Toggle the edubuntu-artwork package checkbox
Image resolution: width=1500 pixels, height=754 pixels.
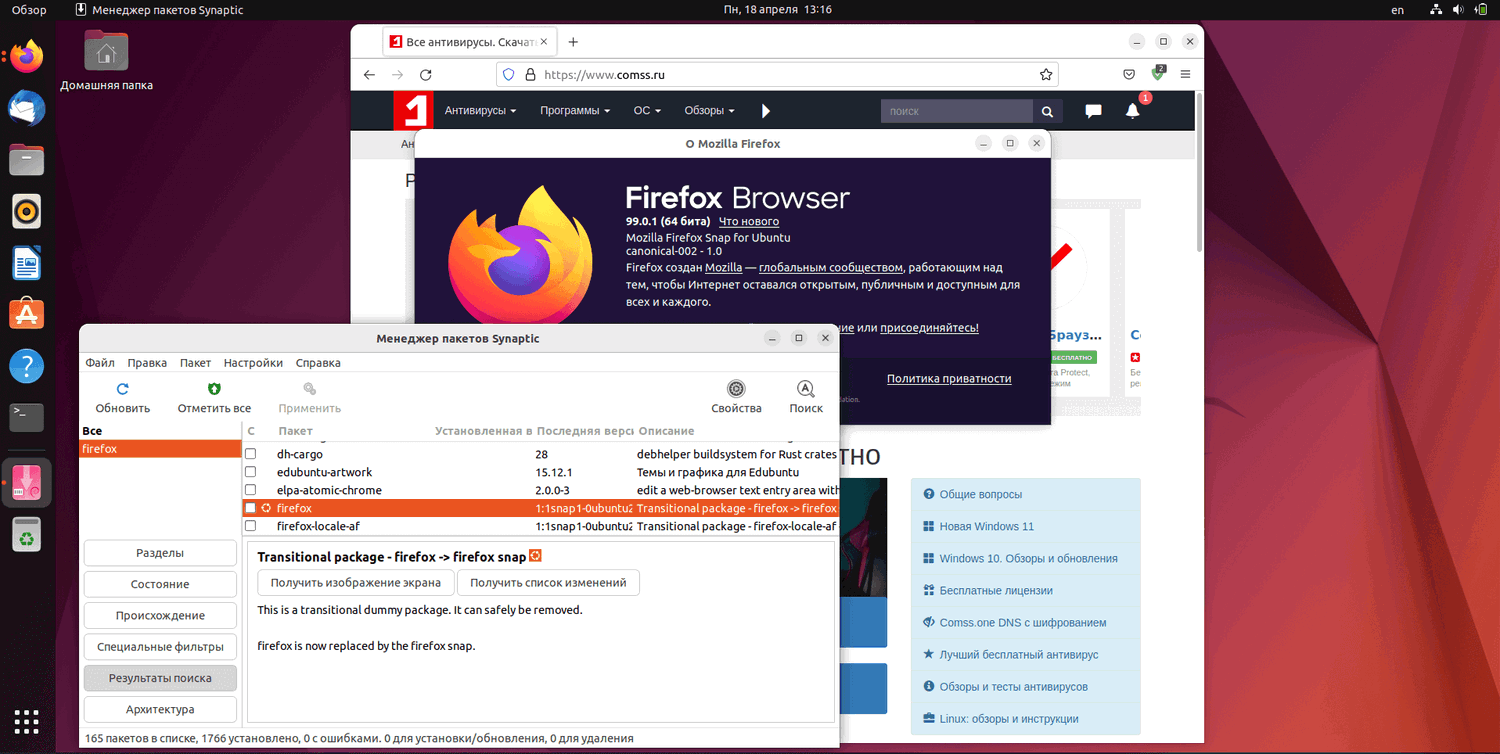click(x=251, y=472)
